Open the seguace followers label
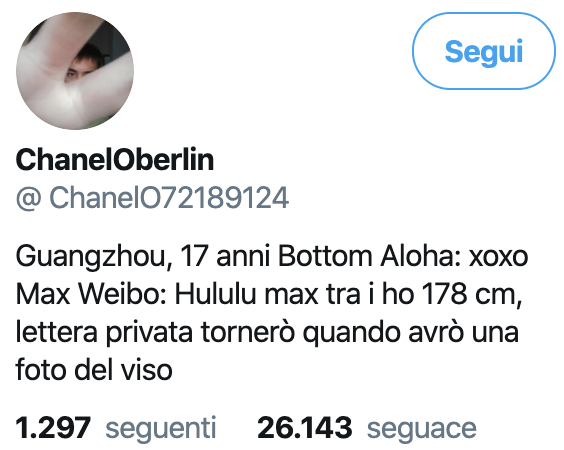This screenshot has width=564, height=450. [422, 429]
